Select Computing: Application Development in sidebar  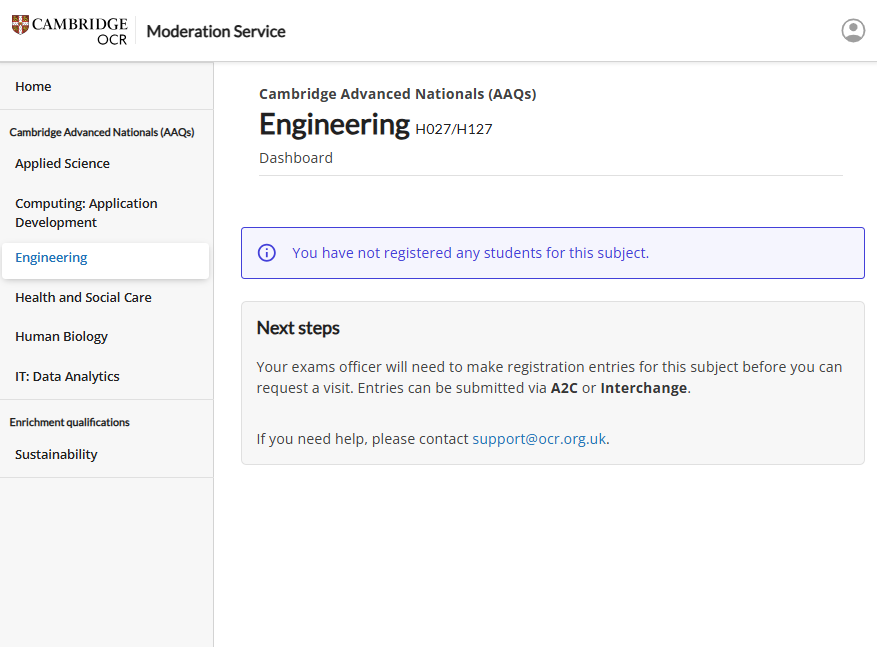(86, 213)
